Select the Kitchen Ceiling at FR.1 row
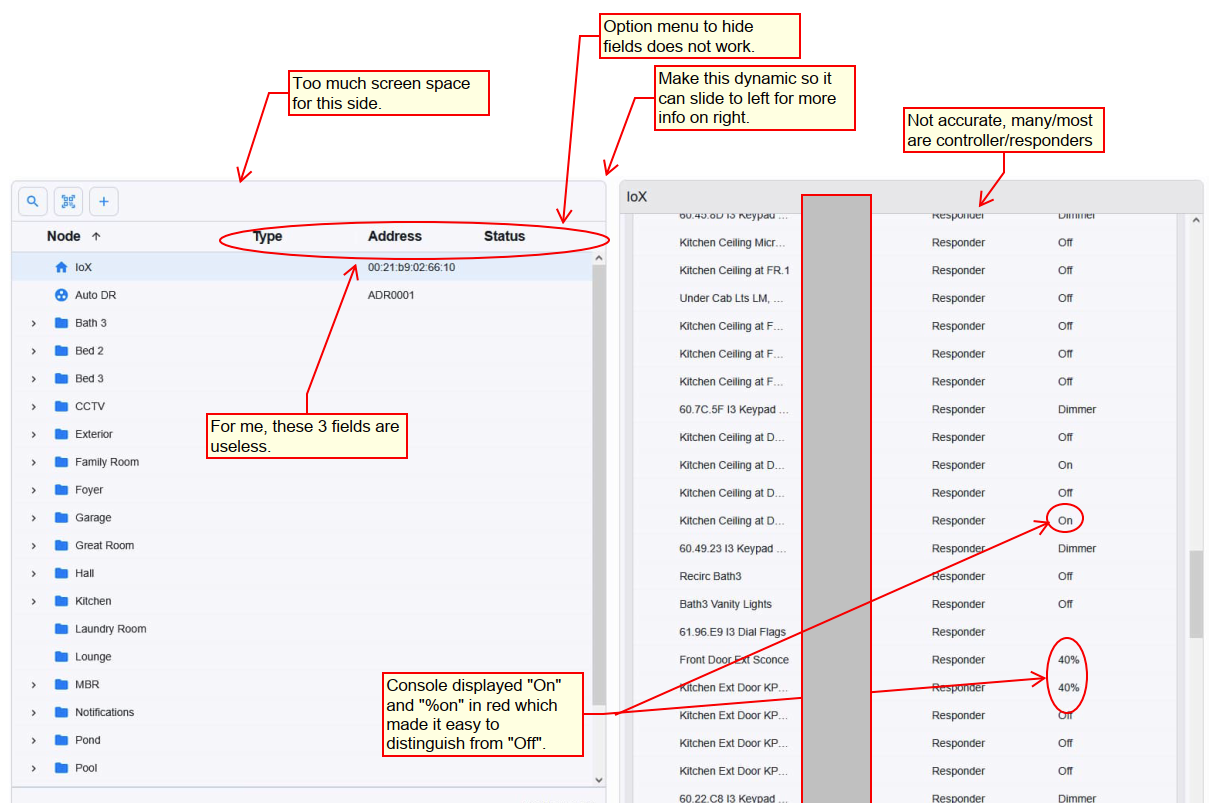Image resolution: width=1231 pixels, height=803 pixels. pos(903,270)
